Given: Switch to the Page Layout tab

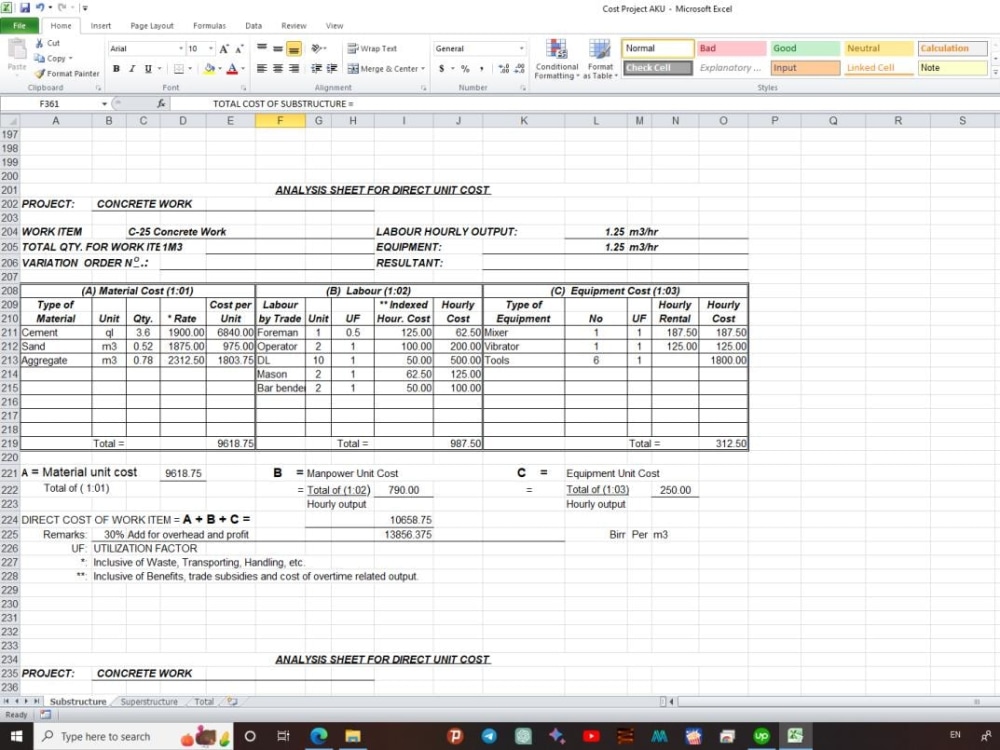Looking at the screenshot, I should pos(152,26).
